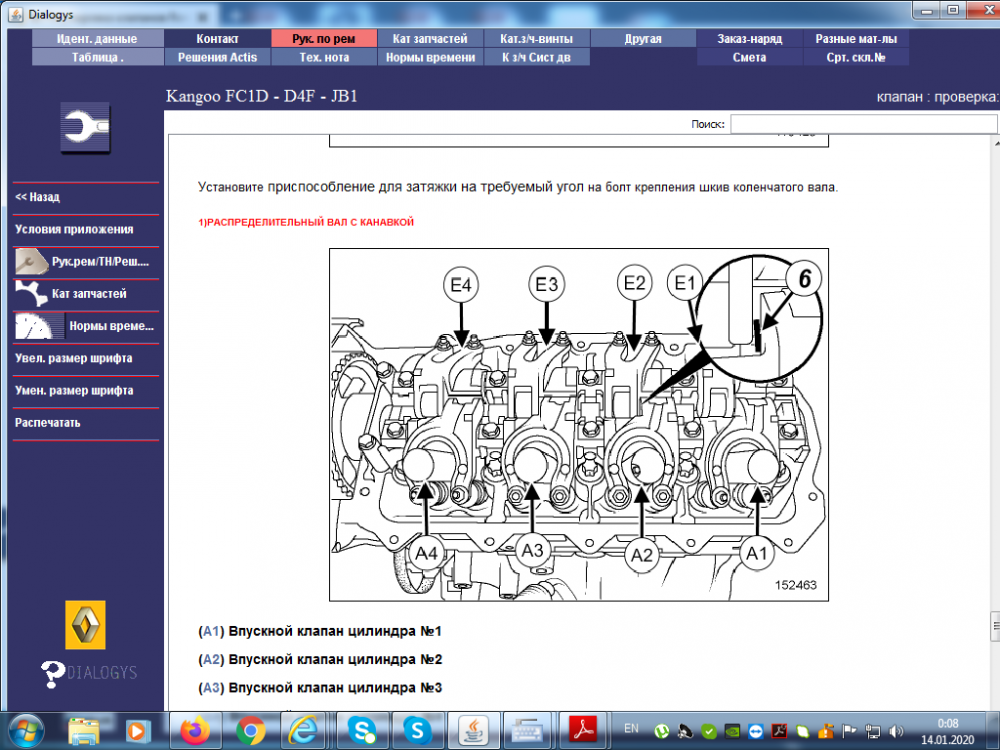
Task: Open the Java application taskbar button
Action: click(x=473, y=730)
